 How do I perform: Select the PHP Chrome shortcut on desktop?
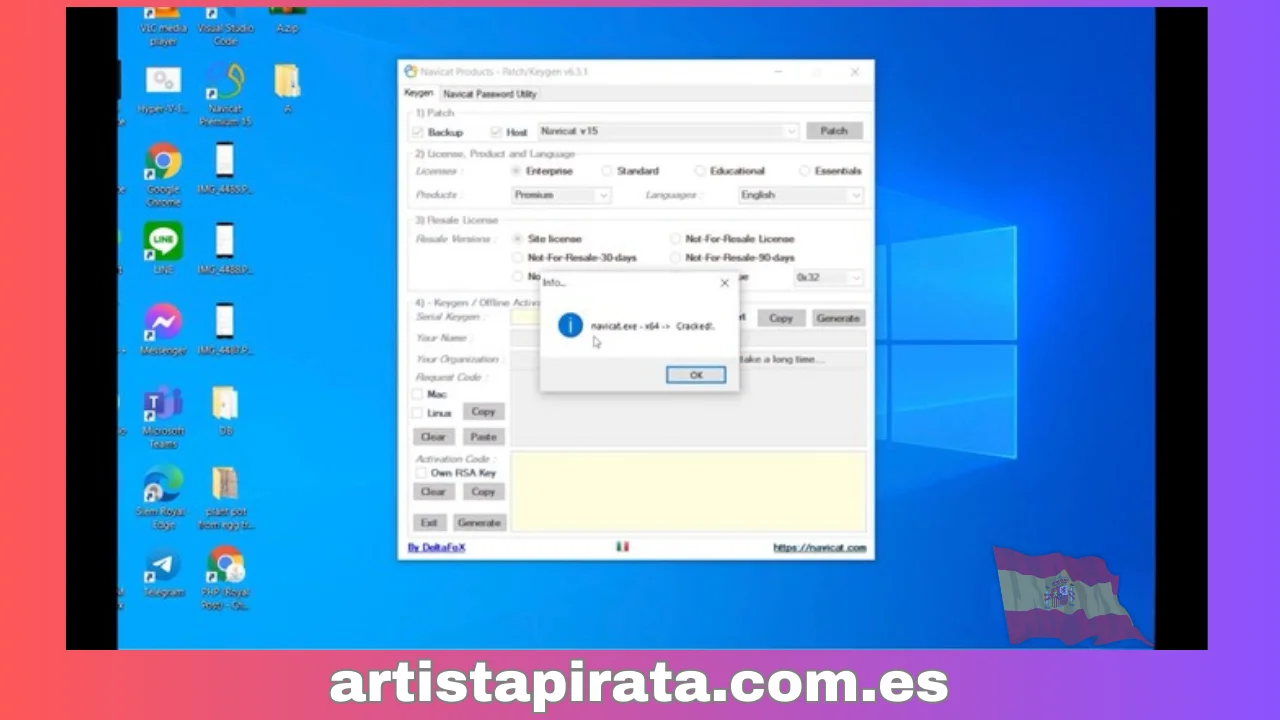pos(225,579)
